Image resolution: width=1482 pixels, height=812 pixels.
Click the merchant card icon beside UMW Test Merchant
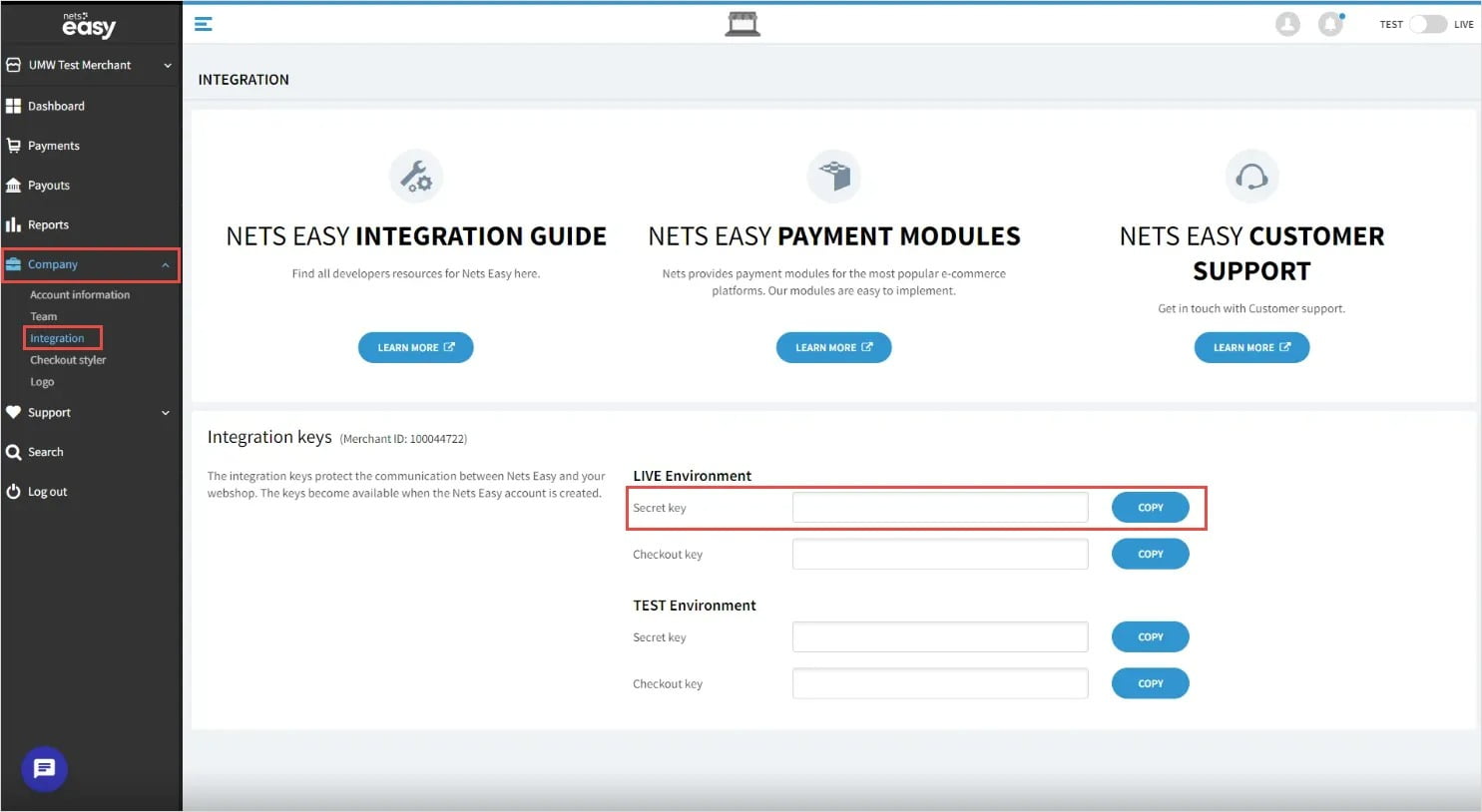click(13, 65)
